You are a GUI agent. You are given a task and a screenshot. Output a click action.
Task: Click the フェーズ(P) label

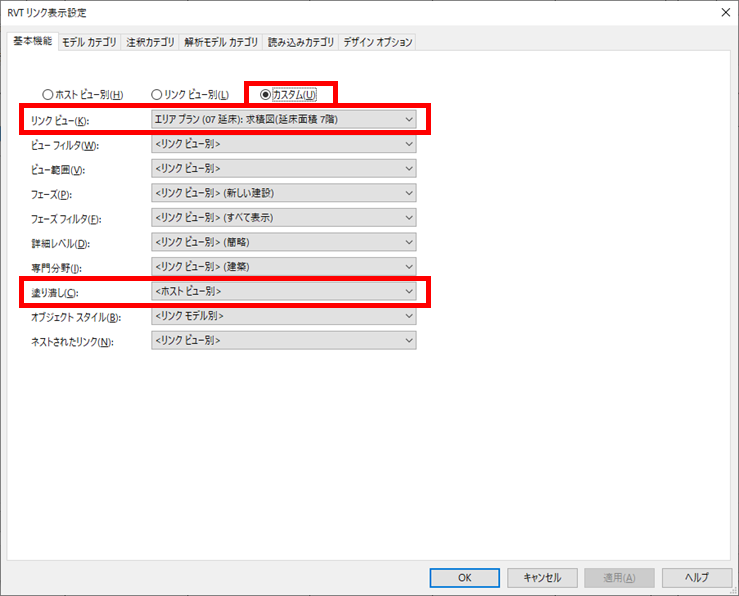tap(51, 195)
